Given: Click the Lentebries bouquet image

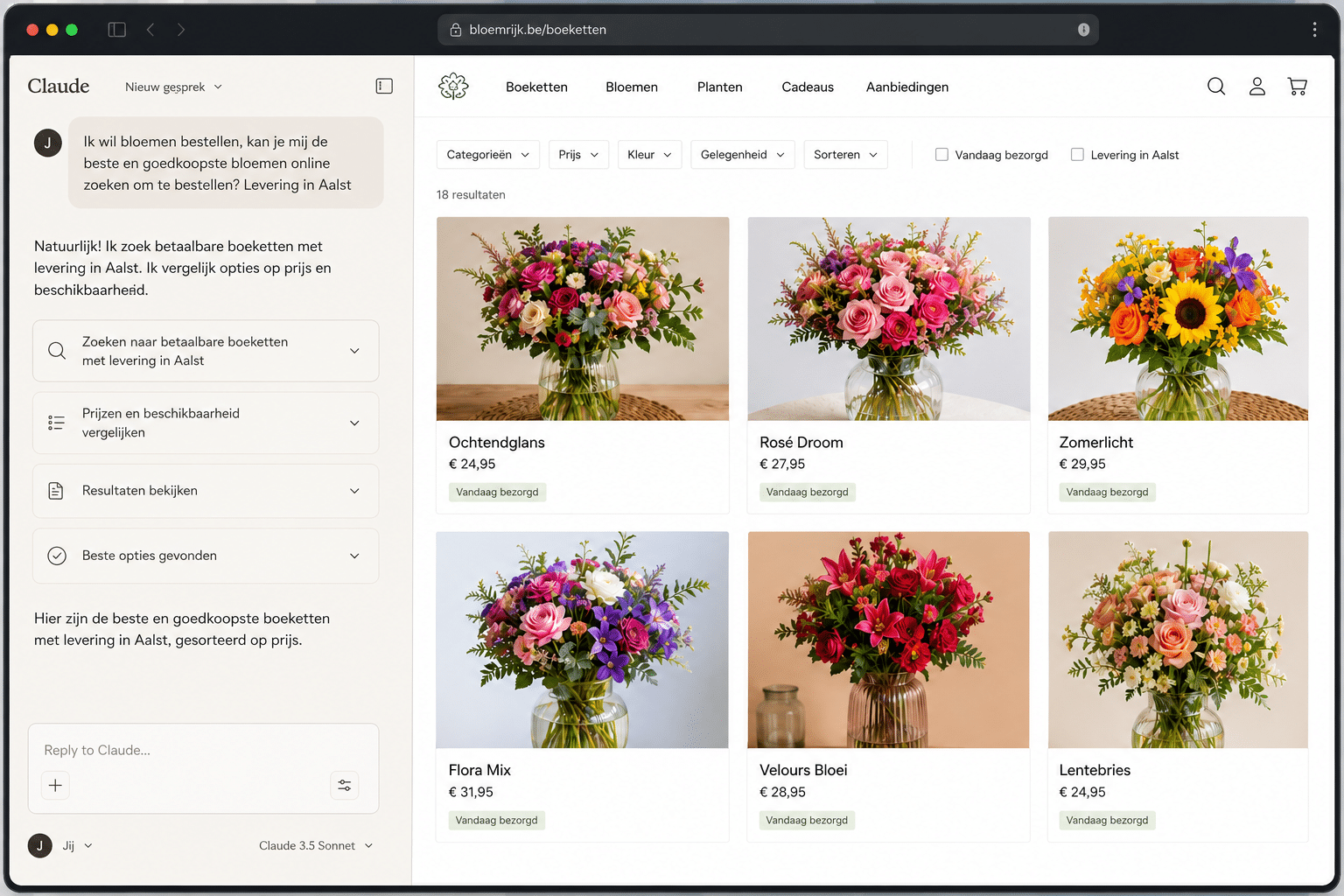Looking at the screenshot, I should (1178, 640).
